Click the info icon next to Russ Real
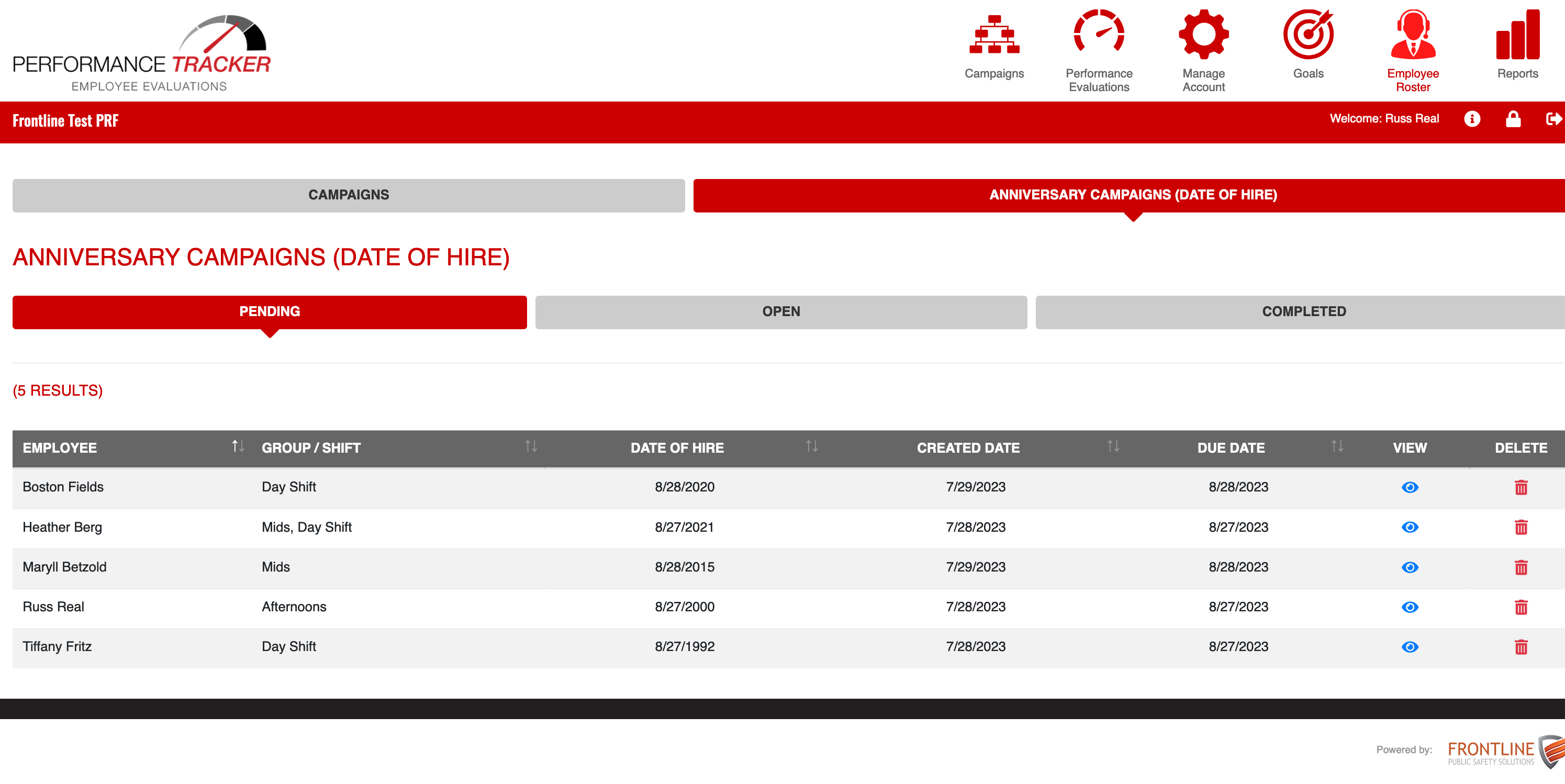 point(1473,119)
